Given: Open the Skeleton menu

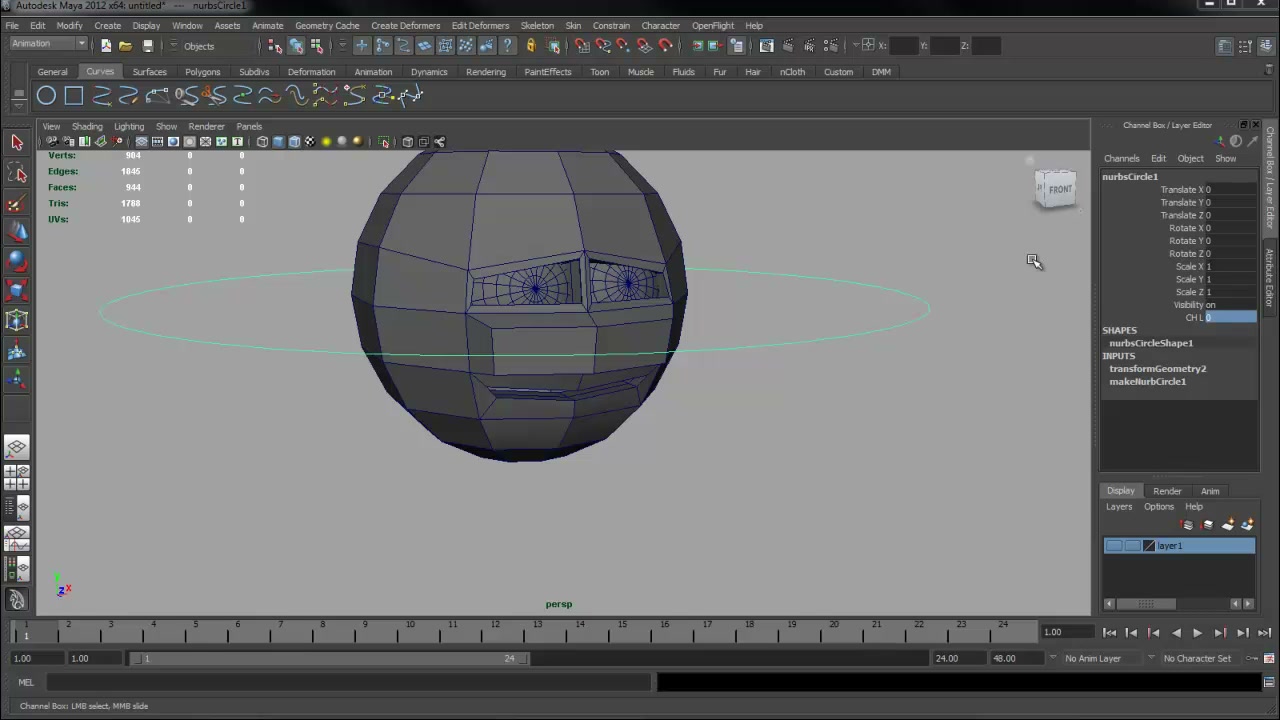Looking at the screenshot, I should (x=537, y=26).
